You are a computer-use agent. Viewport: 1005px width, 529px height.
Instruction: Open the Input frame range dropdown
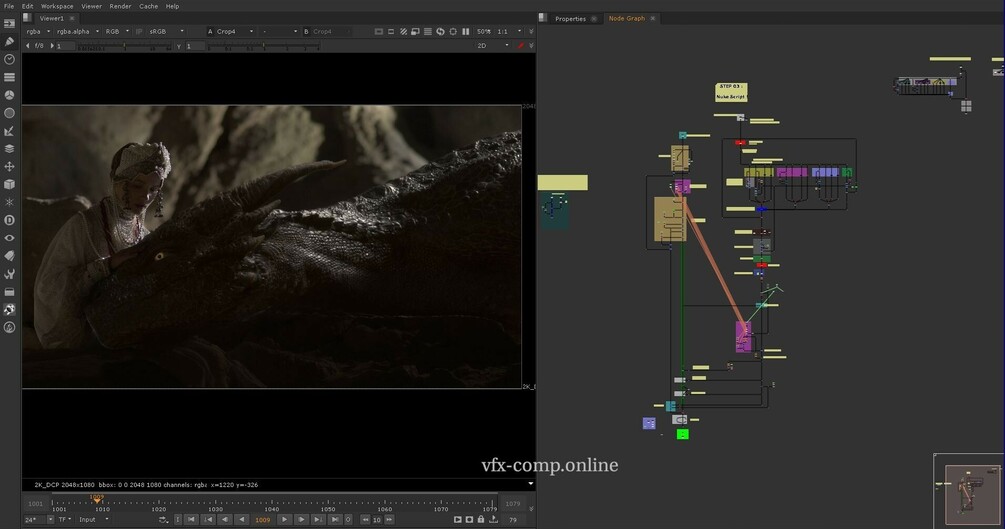pyautogui.click(x=94, y=519)
